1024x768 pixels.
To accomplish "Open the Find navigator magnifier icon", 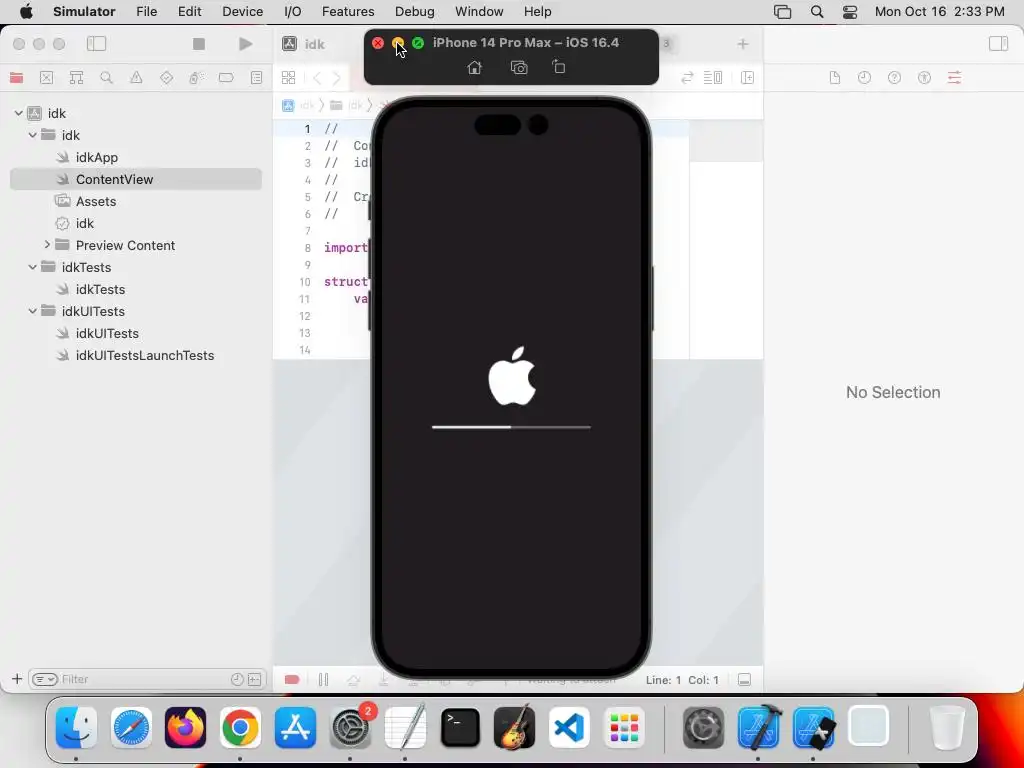I will coord(106,78).
